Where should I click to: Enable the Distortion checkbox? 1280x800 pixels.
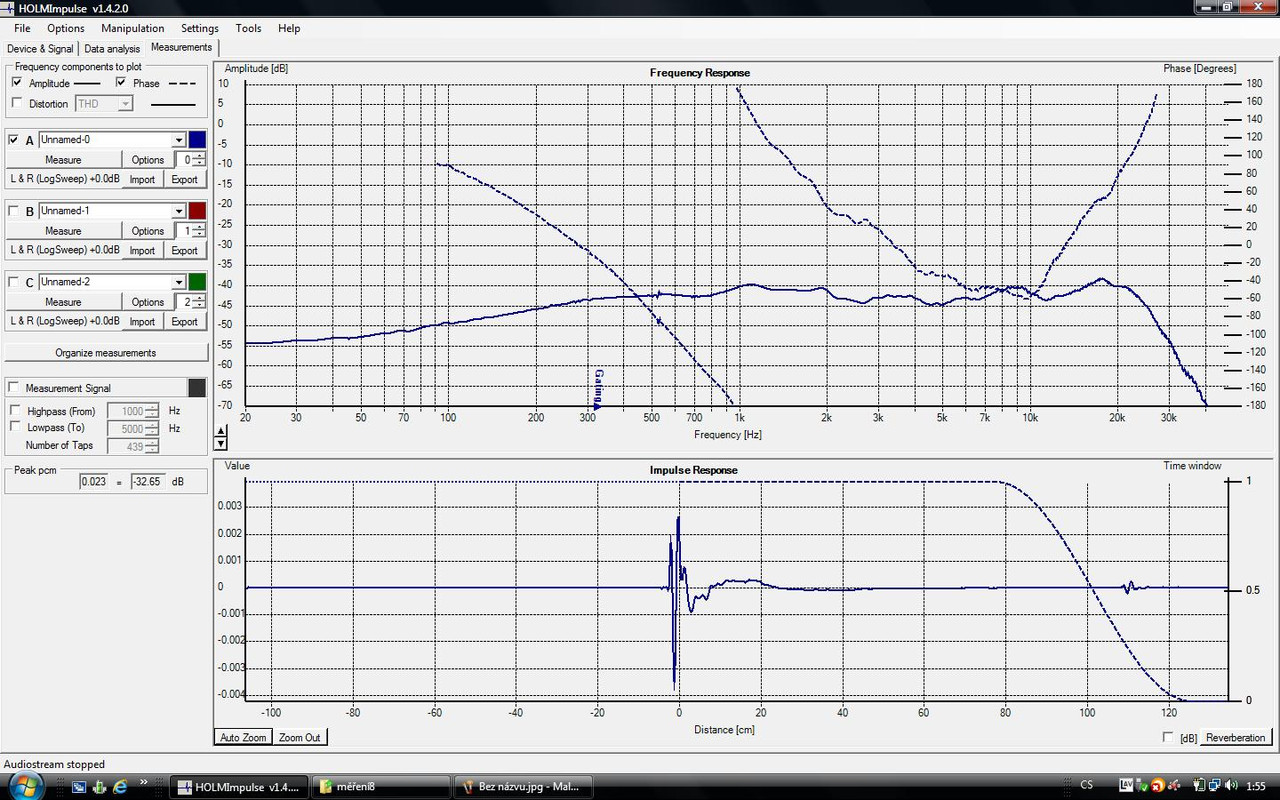(x=17, y=103)
